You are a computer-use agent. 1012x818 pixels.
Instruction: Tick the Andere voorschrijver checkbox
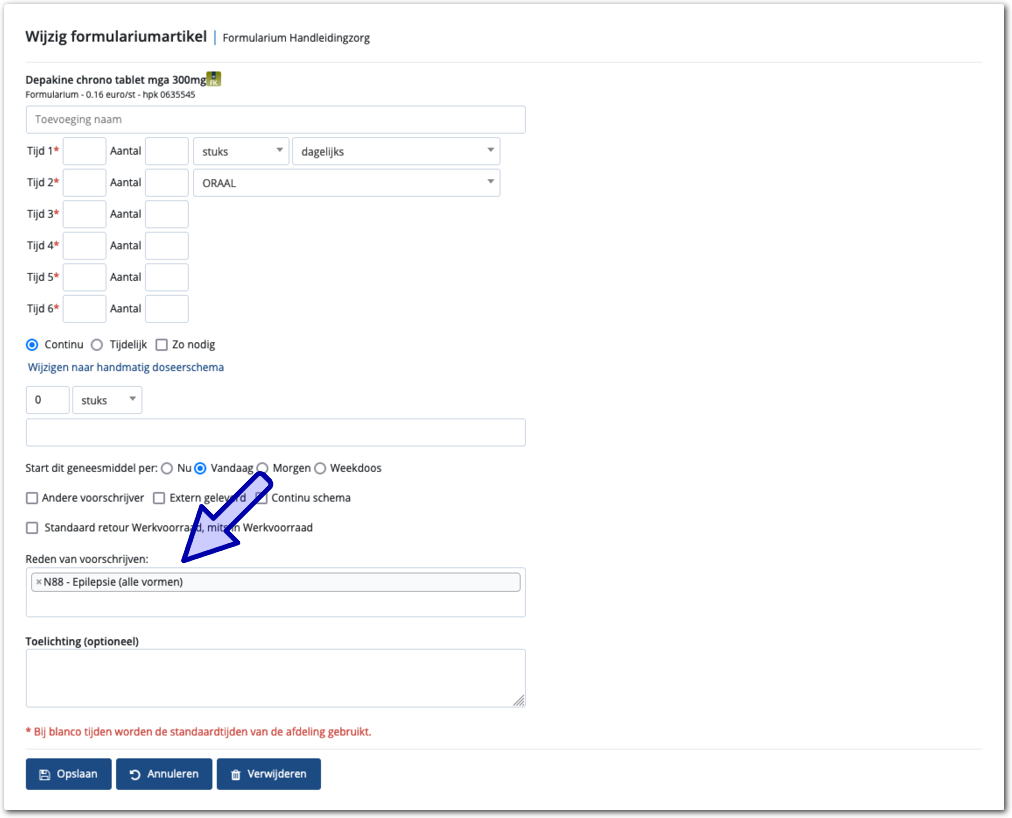point(32,498)
